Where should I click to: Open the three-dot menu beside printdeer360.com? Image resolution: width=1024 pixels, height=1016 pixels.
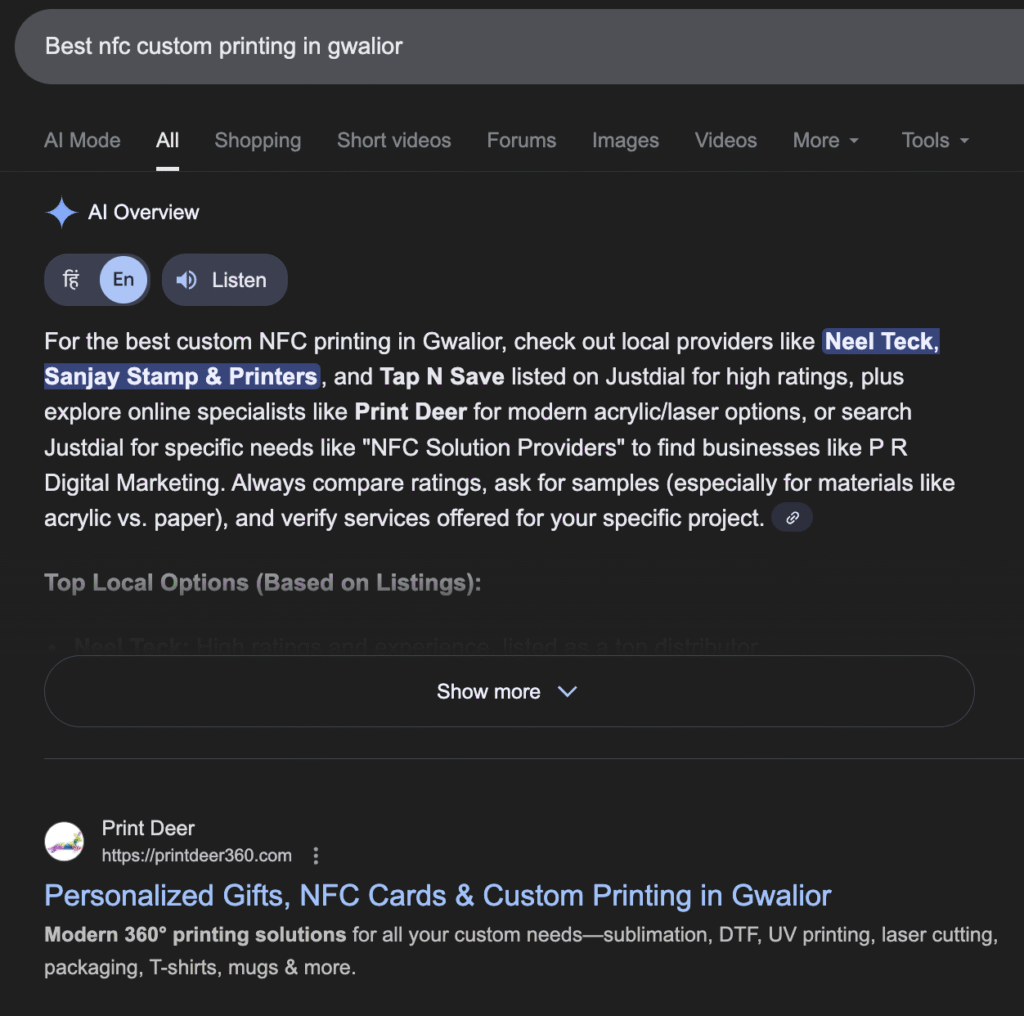(x=316, y=856)
